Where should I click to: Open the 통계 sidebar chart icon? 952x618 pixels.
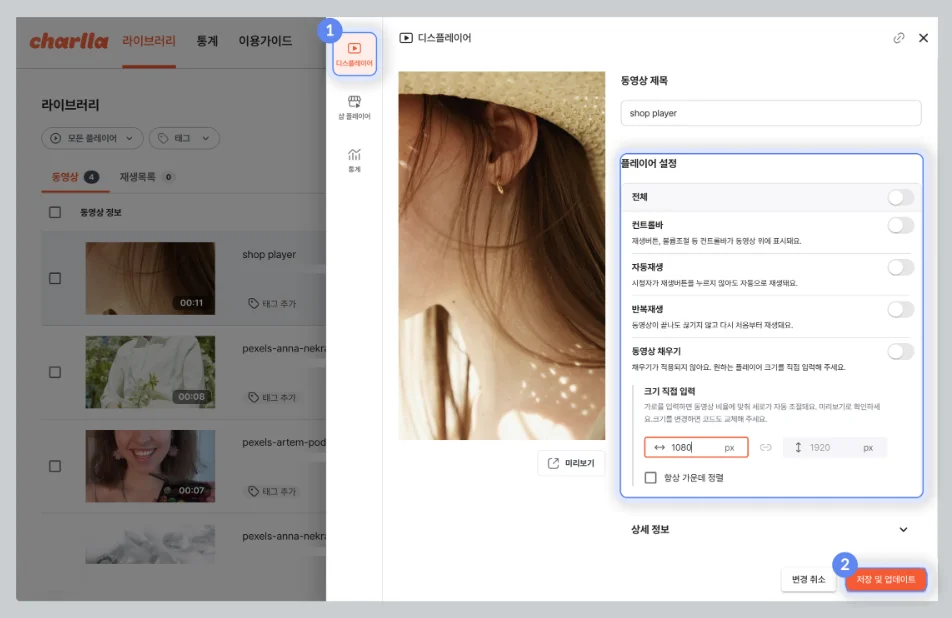tap(354, 160)
